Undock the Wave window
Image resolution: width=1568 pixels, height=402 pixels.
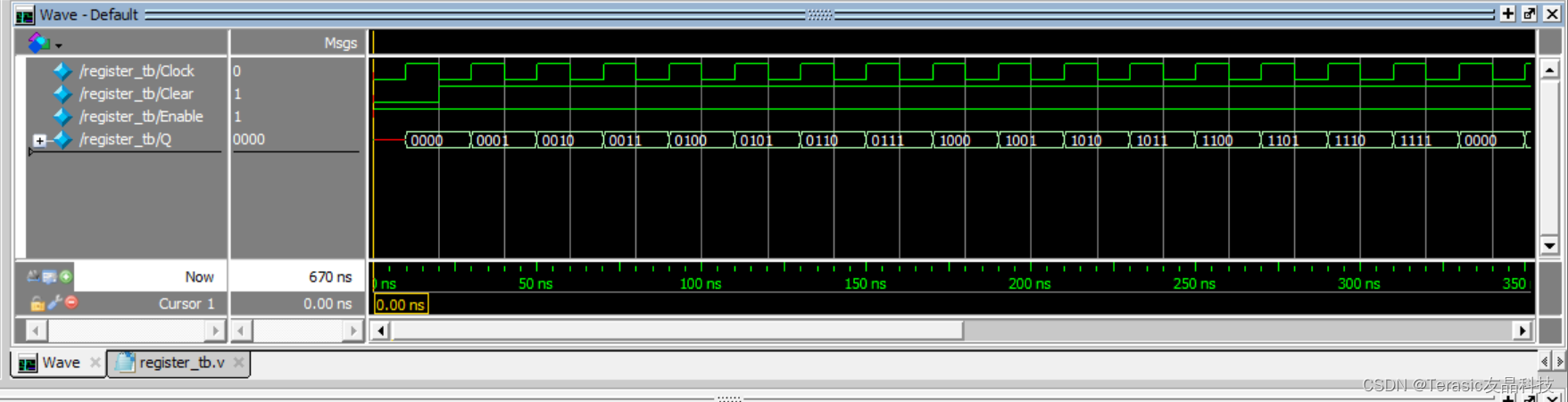pos(1530,13)
